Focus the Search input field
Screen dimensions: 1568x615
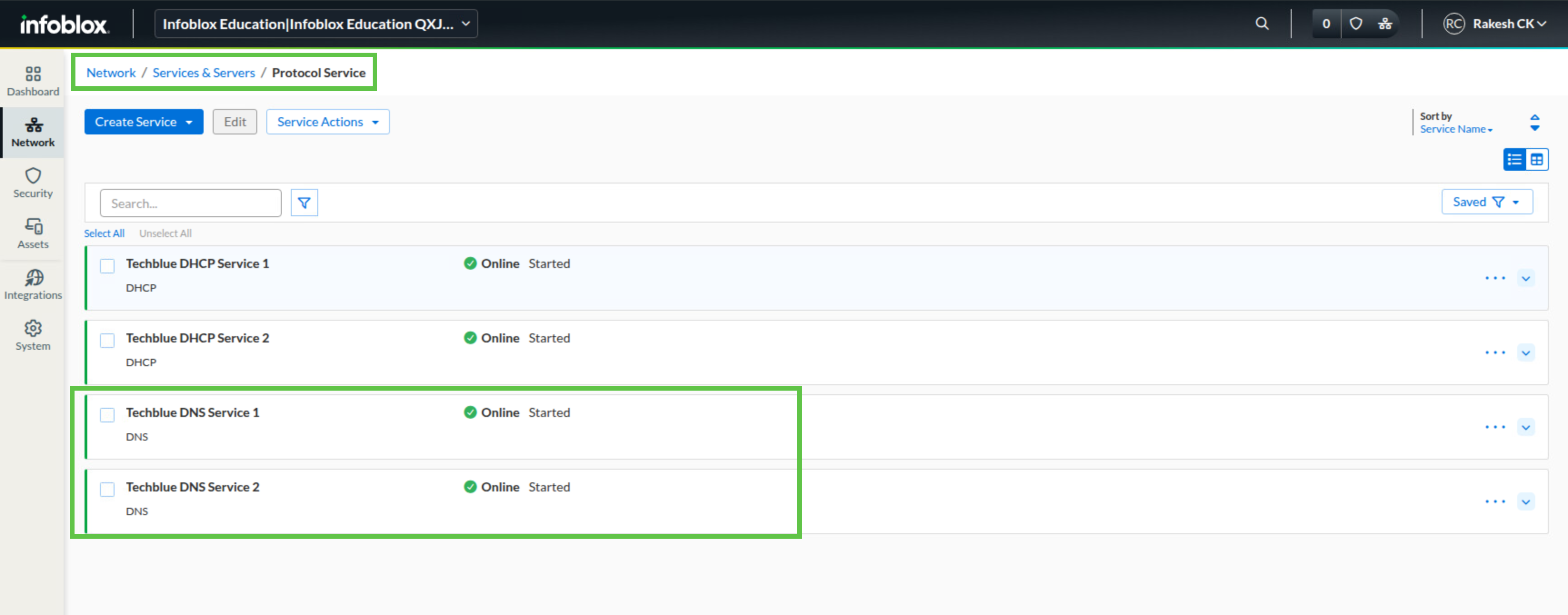click(190, 203)
